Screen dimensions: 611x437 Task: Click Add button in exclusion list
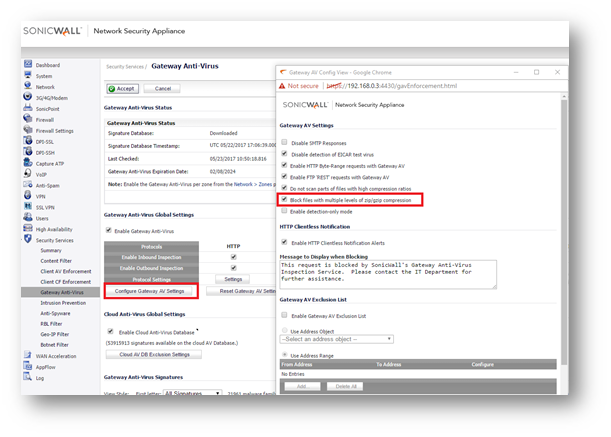(302, 386)
